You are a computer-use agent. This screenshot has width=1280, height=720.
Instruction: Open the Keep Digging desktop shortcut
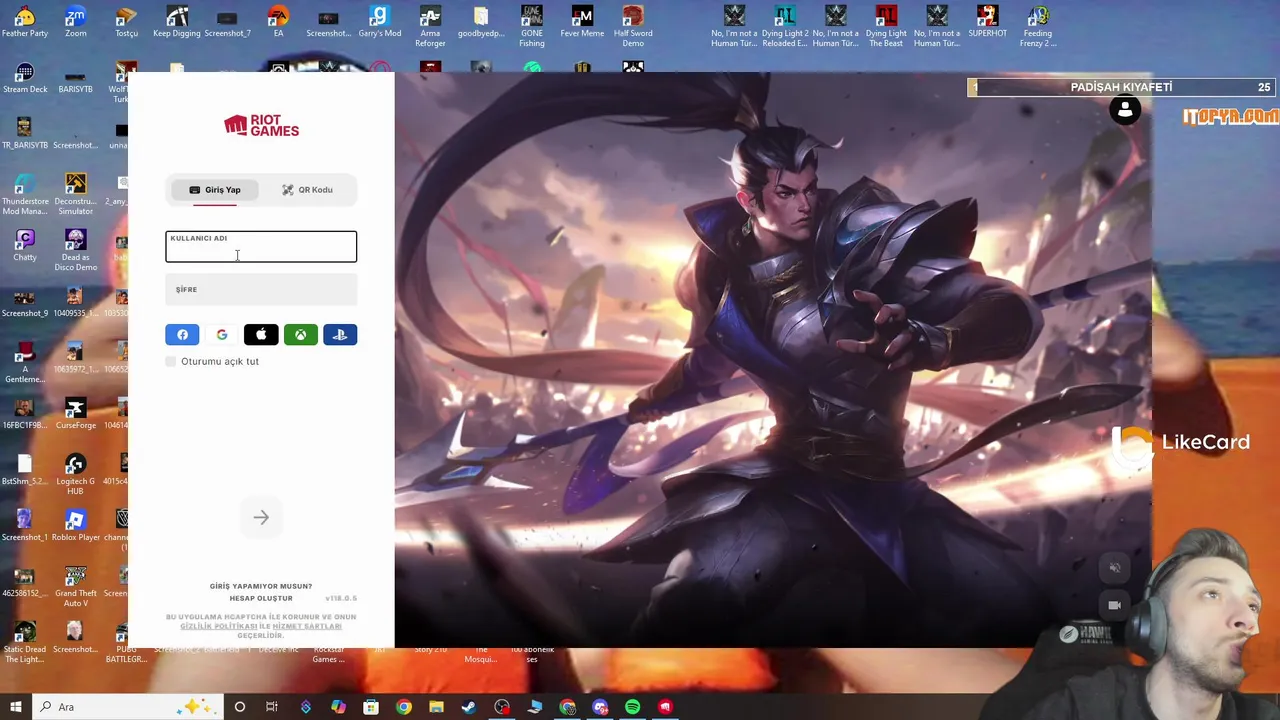point(177,23)
